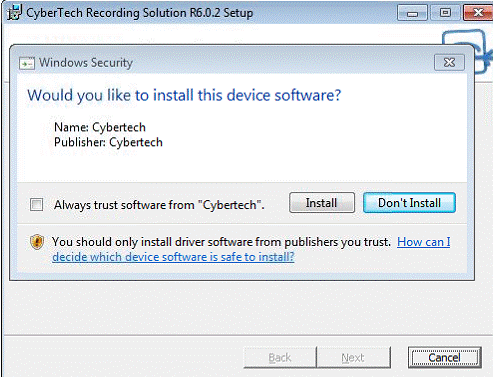Click the 'Always trust software from Cybertech' label

[159, 205]
